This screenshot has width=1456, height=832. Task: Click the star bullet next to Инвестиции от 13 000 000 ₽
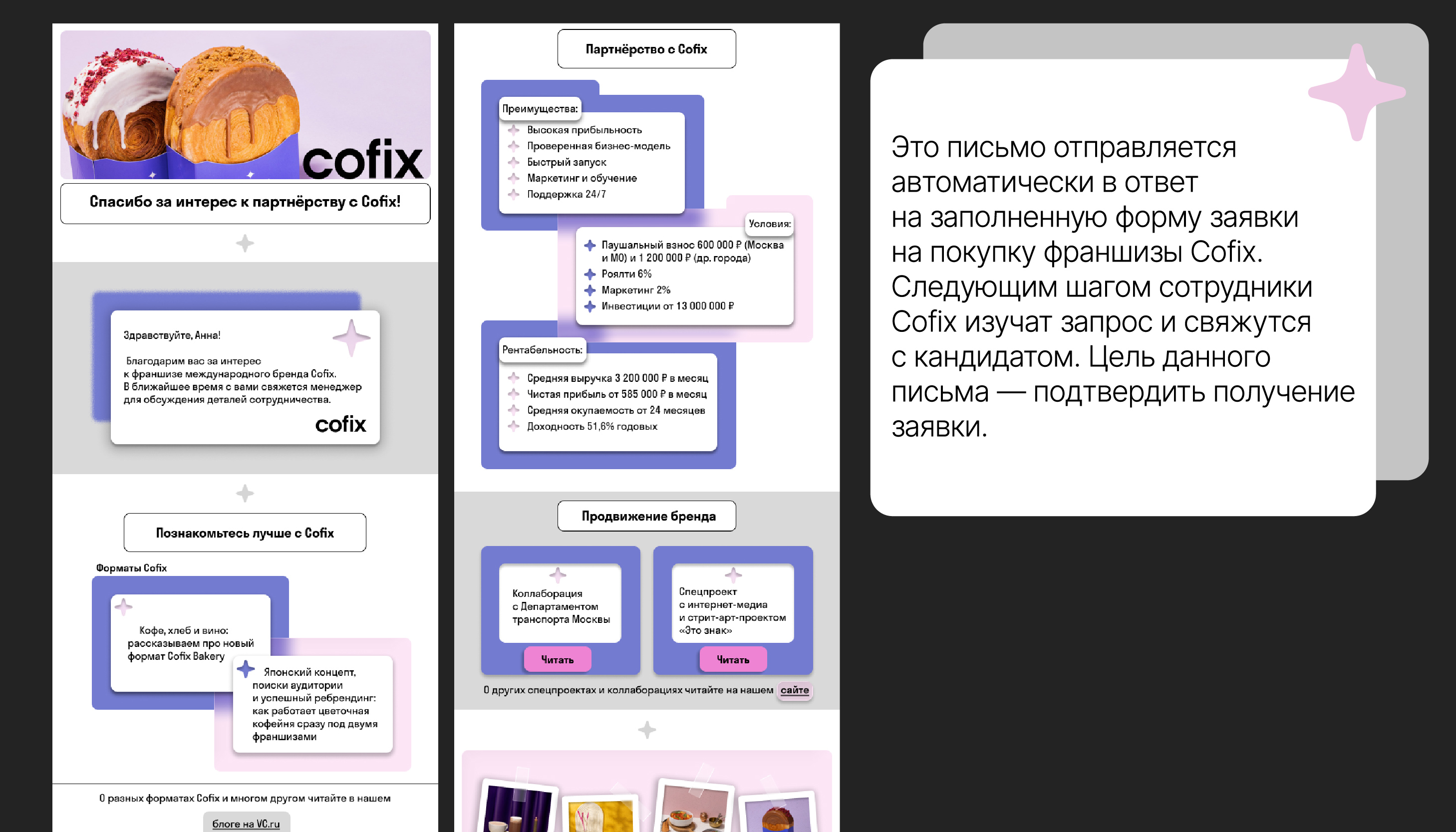(x=589, y=306)
